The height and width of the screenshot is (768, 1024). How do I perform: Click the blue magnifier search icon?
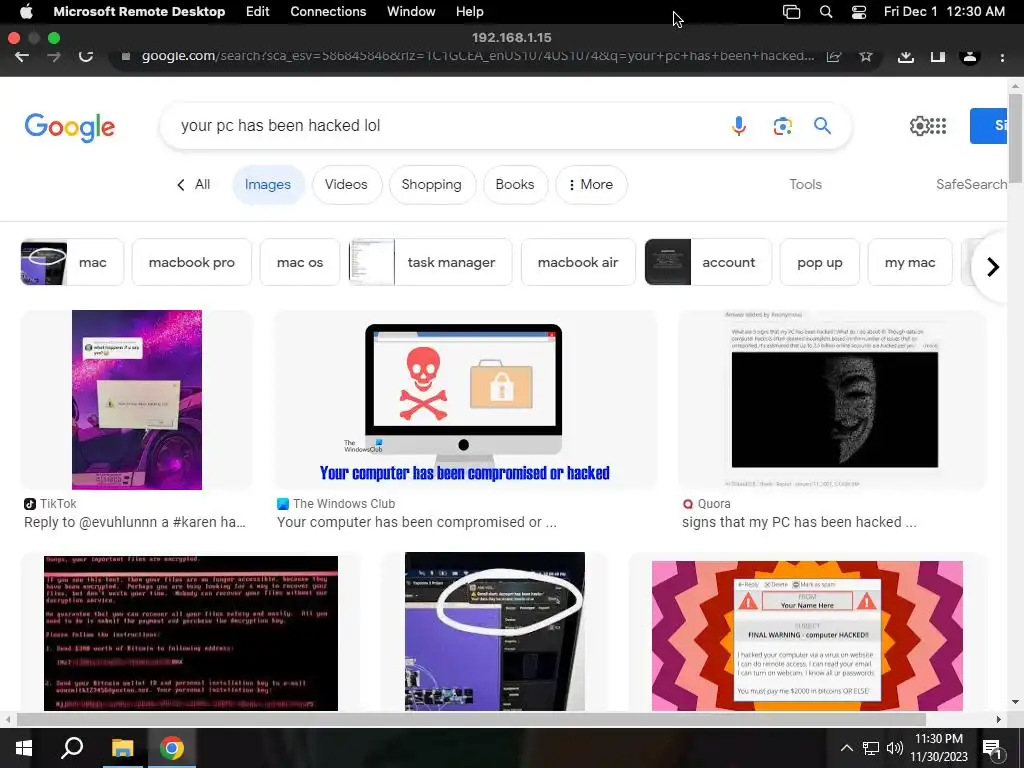[x=822, y=125]
